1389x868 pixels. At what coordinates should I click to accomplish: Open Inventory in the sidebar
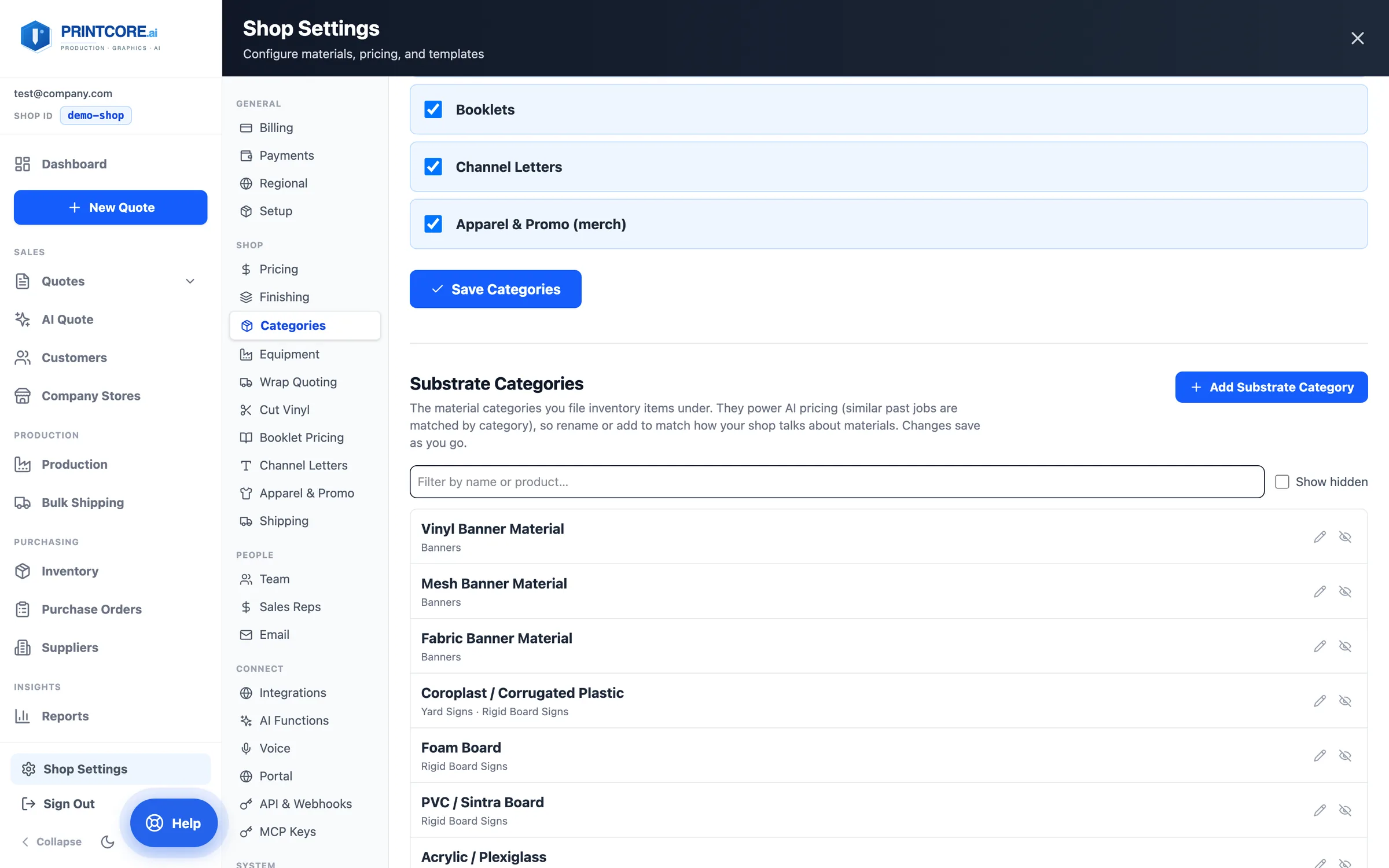(x=111, y=571)
